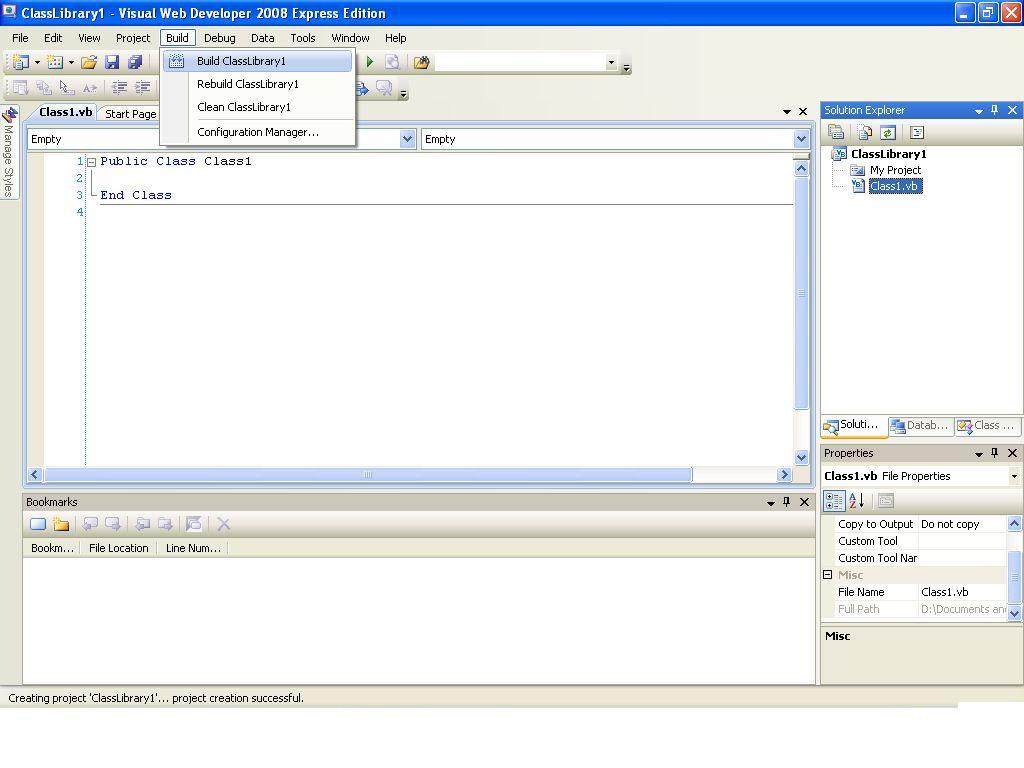Click the Line Num column header

coord(193,548)
